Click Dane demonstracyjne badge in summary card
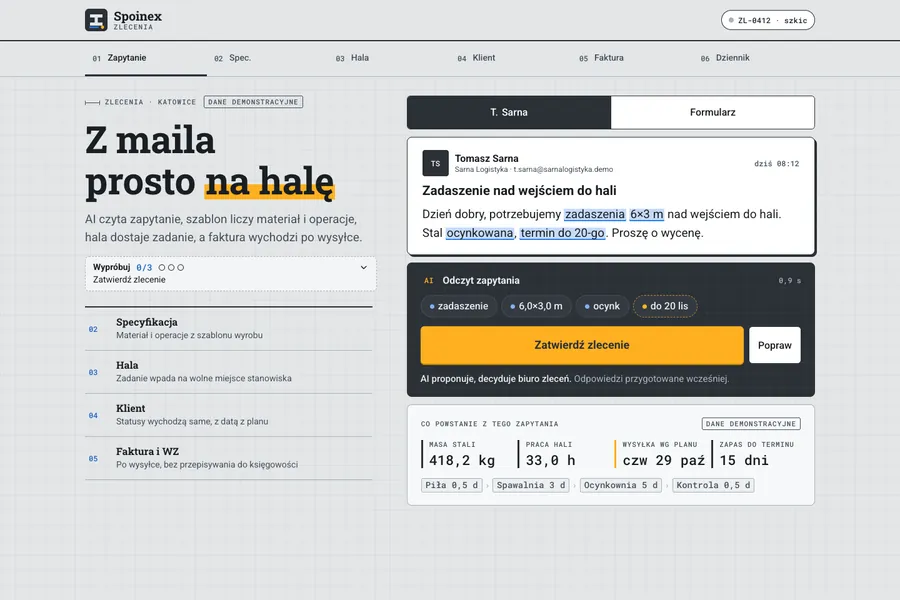 point(751,424)
